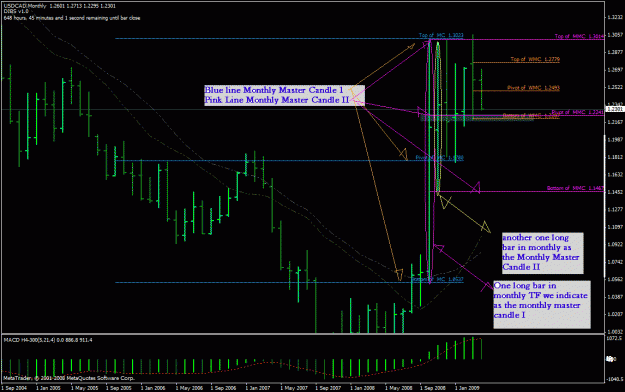
Task: Select the 'Top of WMC 1.2779' orange label
Action: pyautogui.click(x=535, y=59)
